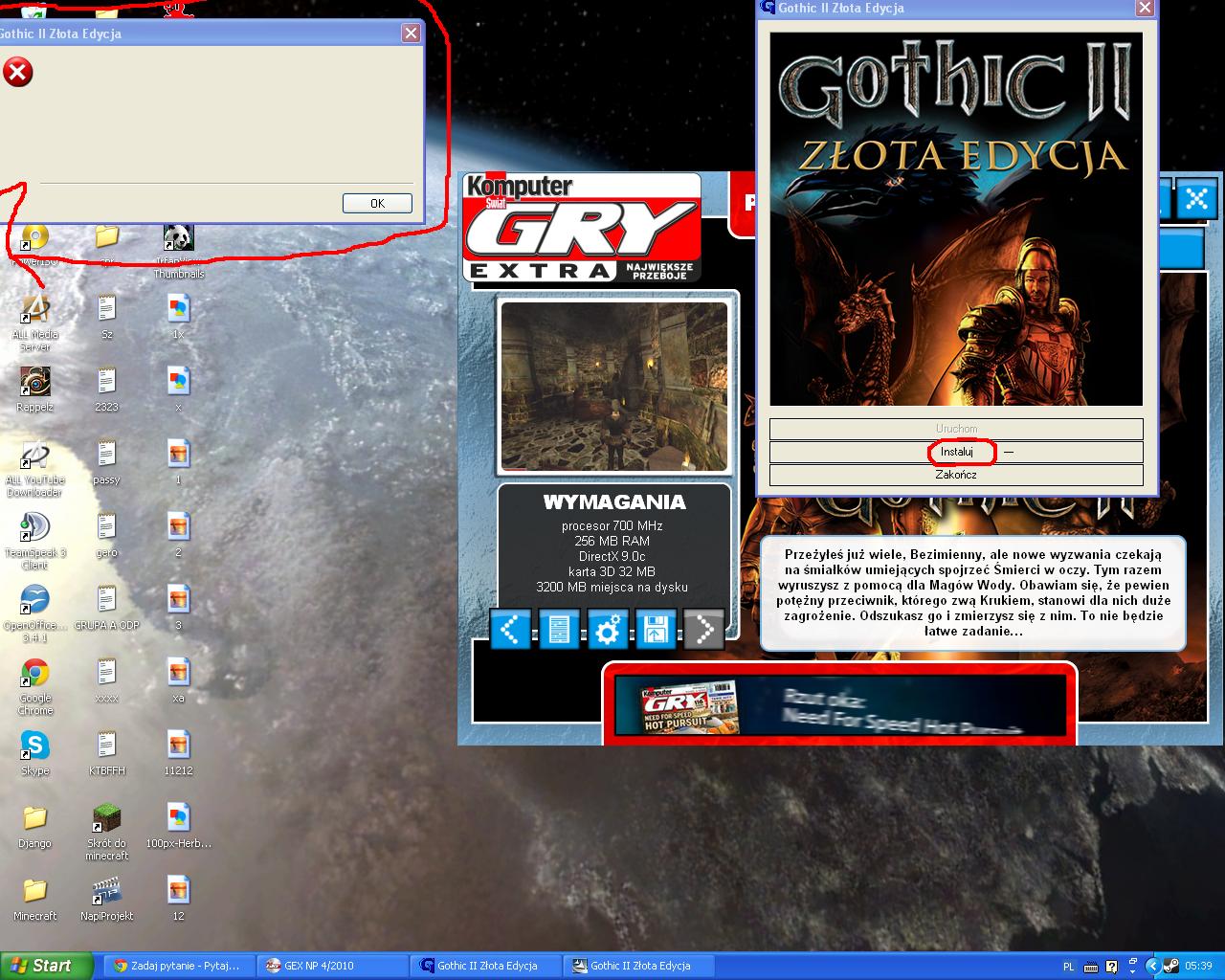Screen dimensions: 1225x980
Task: Click the floppy disk install icon
Action: 656,630
